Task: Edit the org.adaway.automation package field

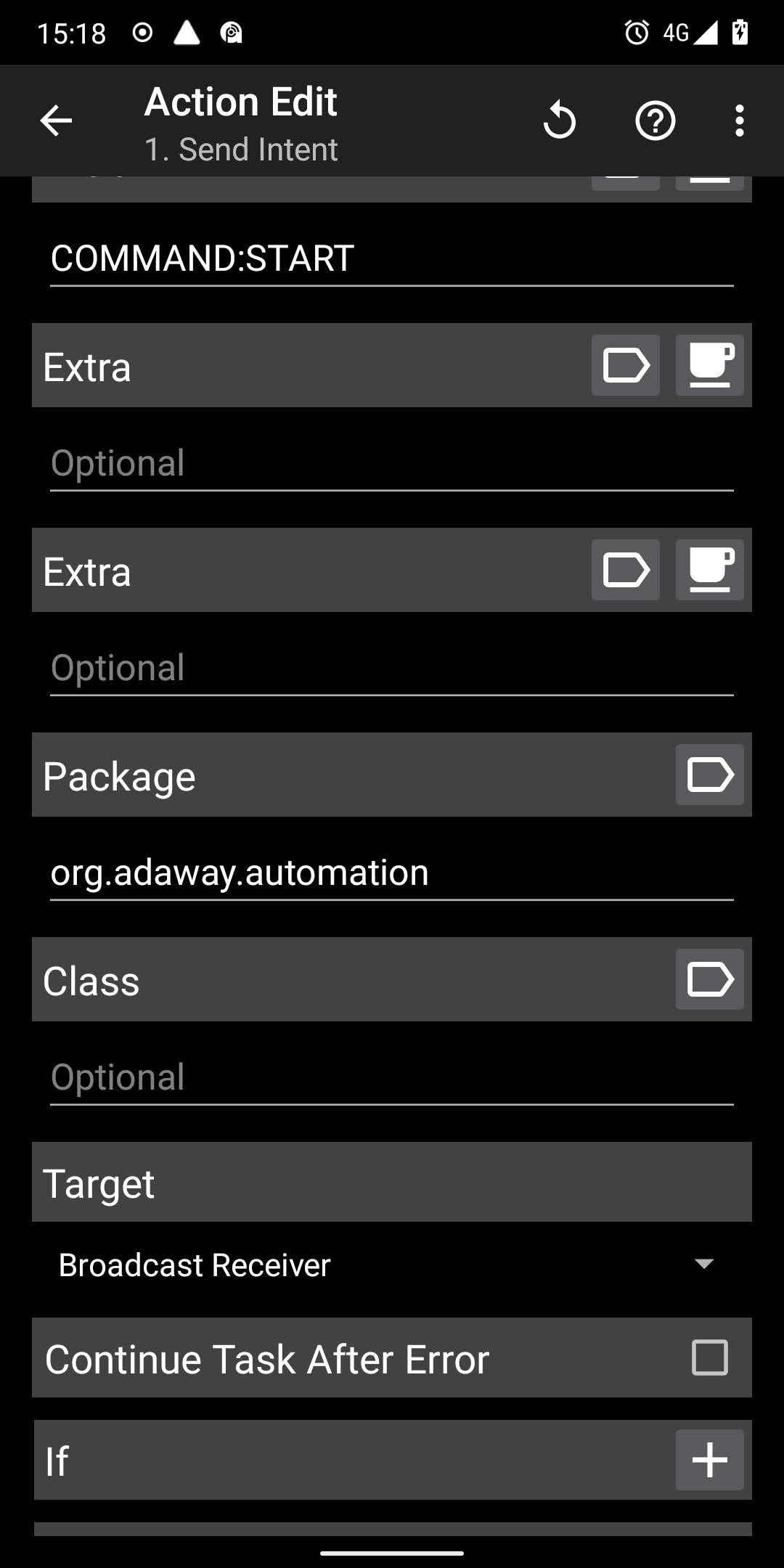Action: tap(392, 873)
